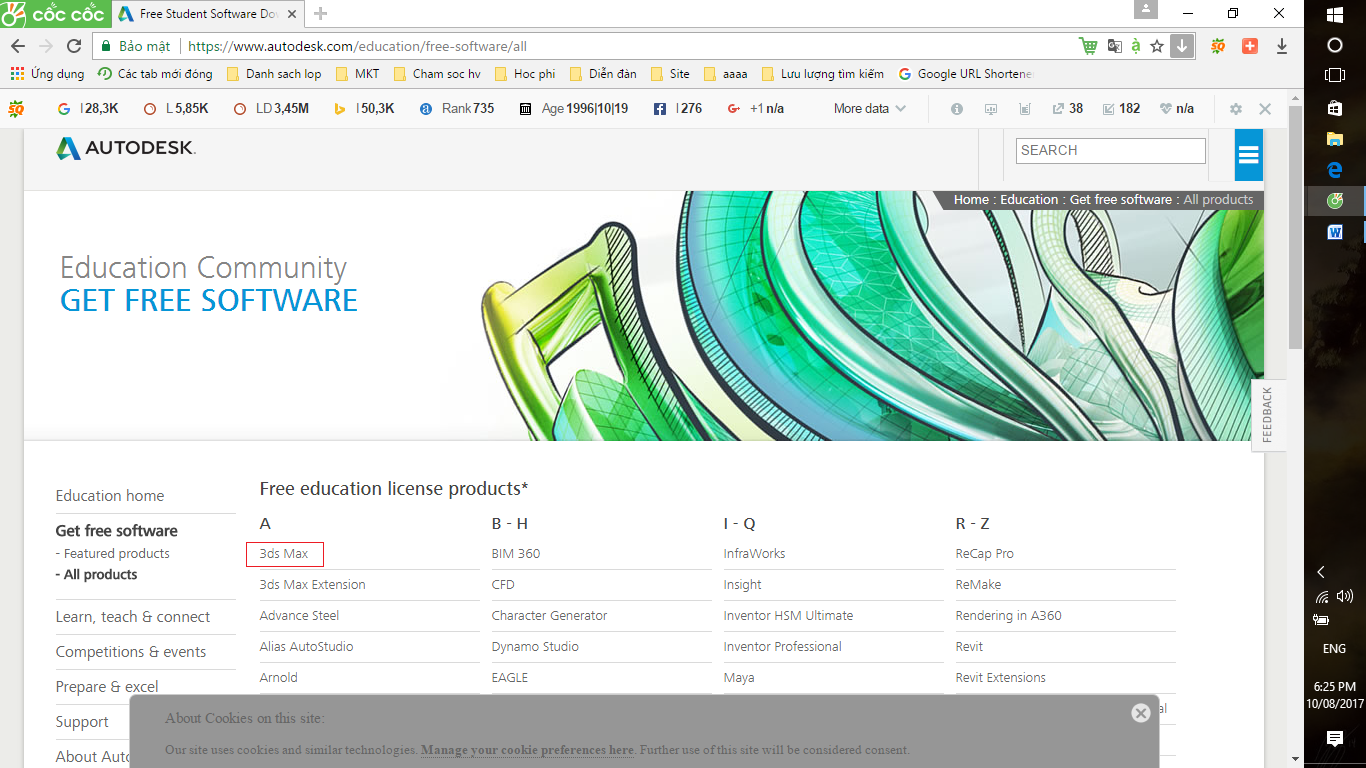
Task: Open SEOquake settings gear icon
Action: click(1236, 109)
